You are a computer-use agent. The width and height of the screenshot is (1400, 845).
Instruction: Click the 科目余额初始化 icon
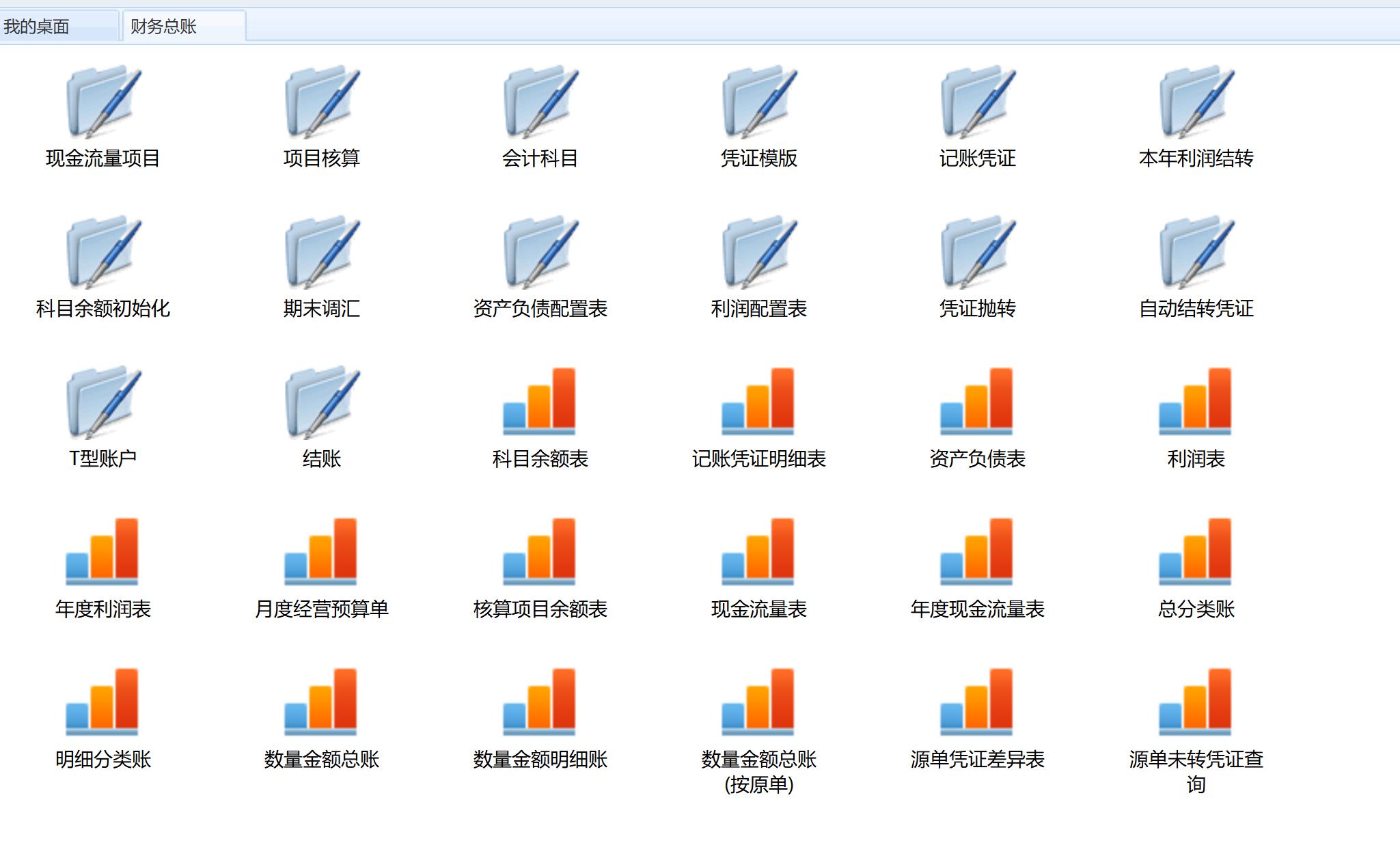tap(102, 253)
